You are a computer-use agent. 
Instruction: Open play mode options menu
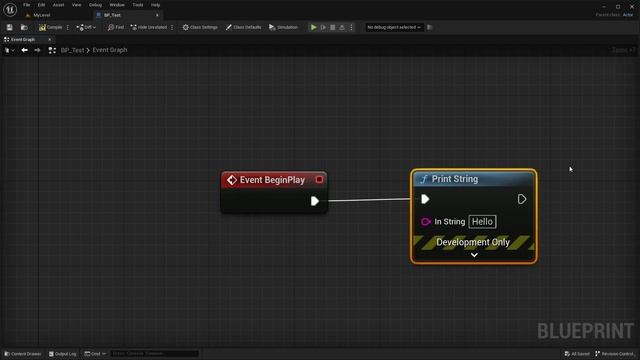point(351,27)
